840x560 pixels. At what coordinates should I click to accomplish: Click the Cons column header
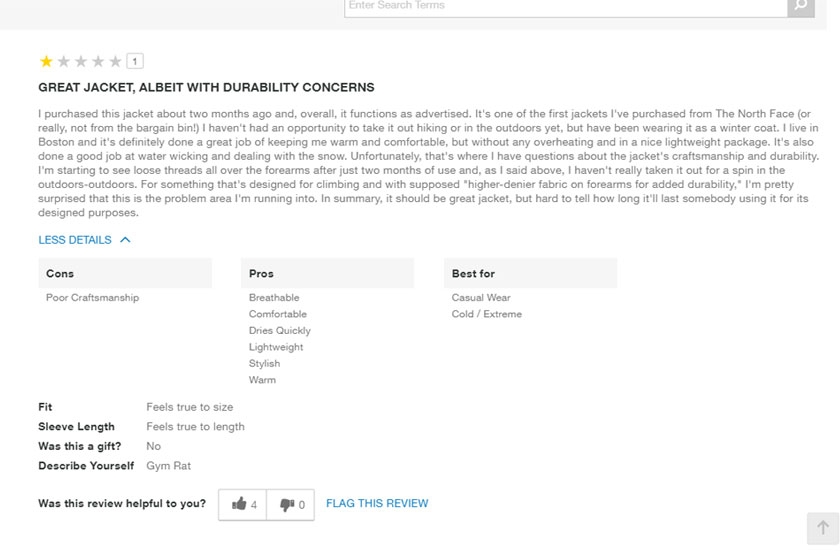pyautogui.click(x=60, y=273)
